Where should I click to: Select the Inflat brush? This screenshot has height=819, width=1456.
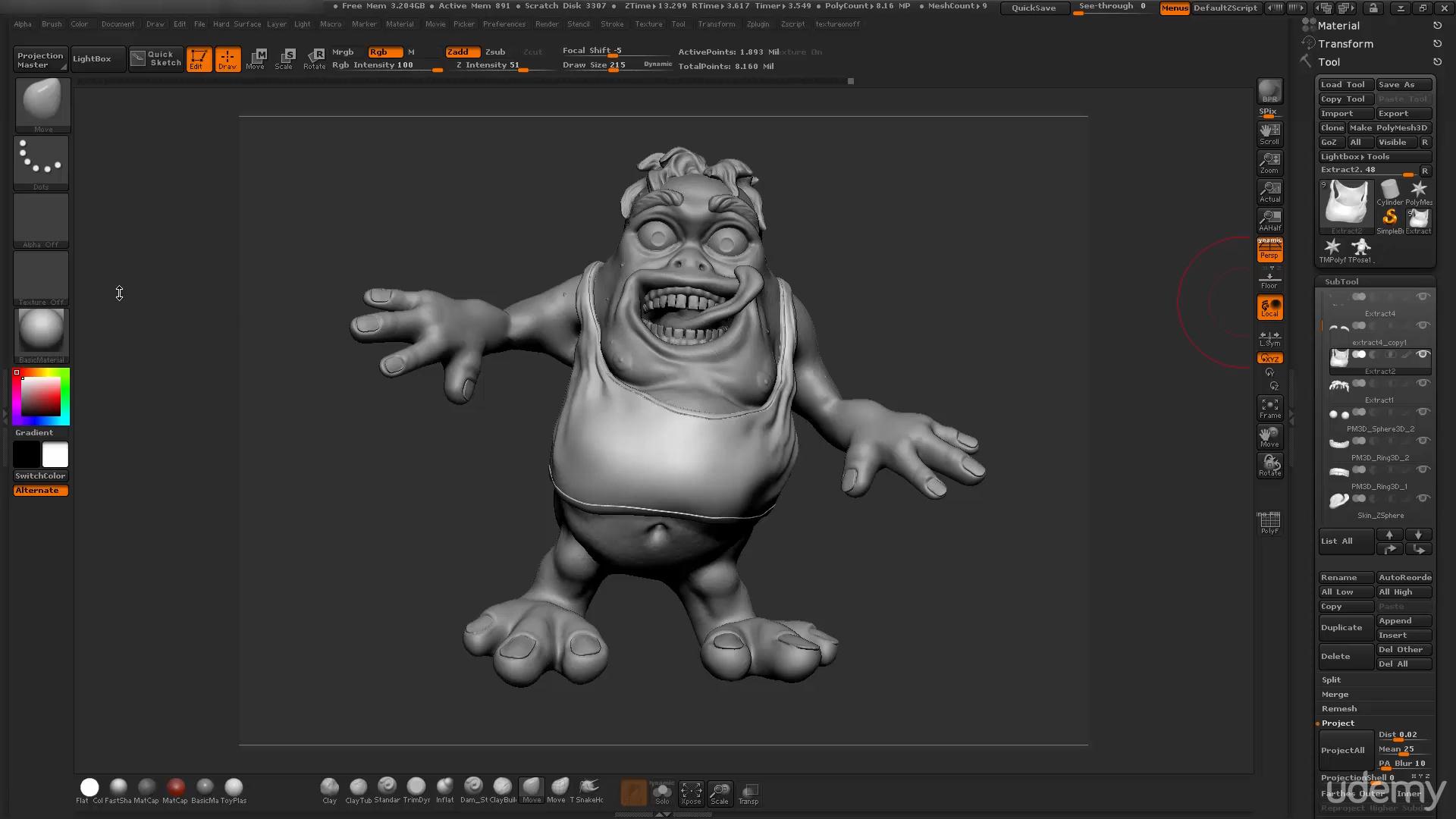coord(445,791)
